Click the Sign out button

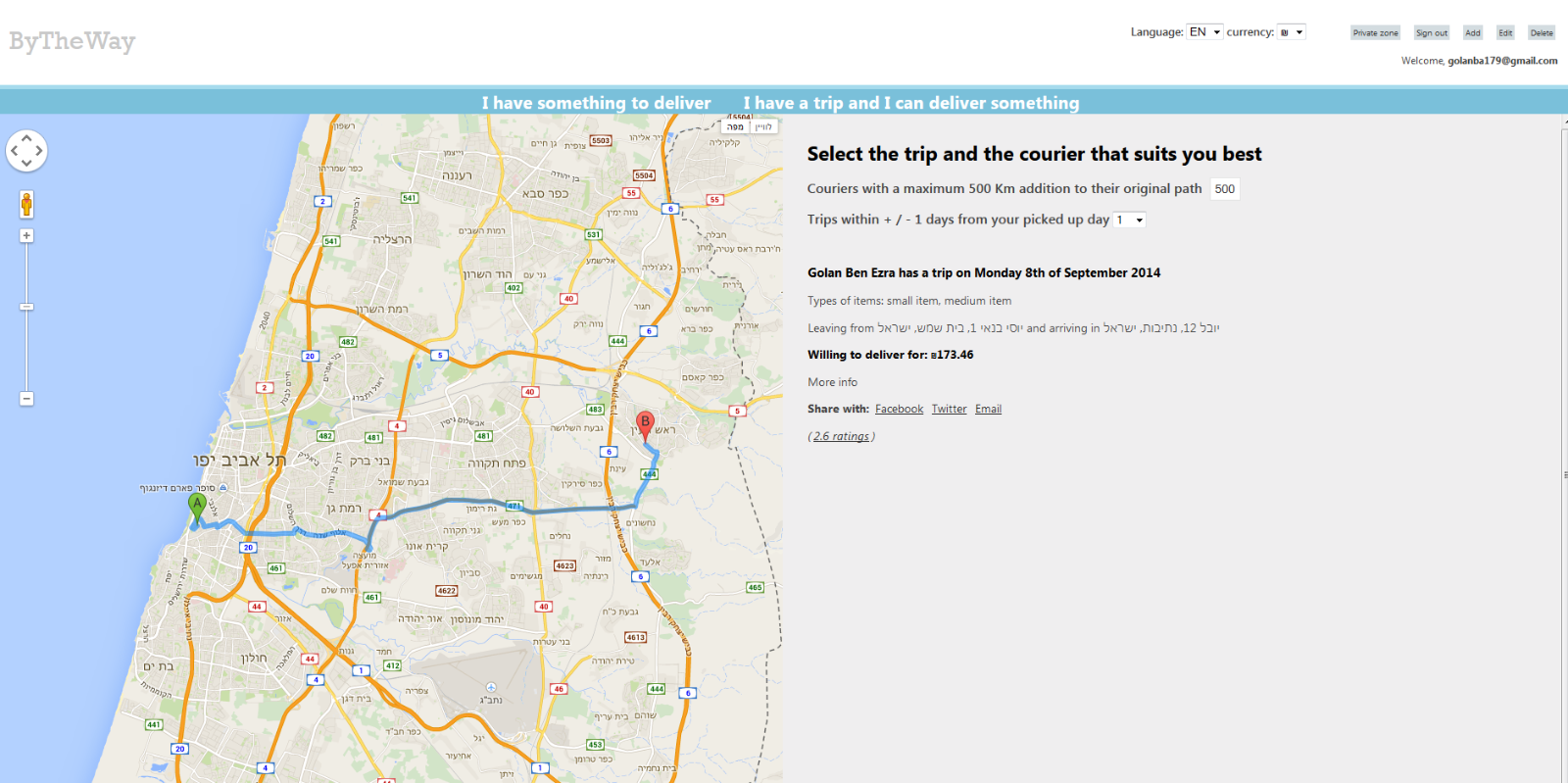(1432, 32)
